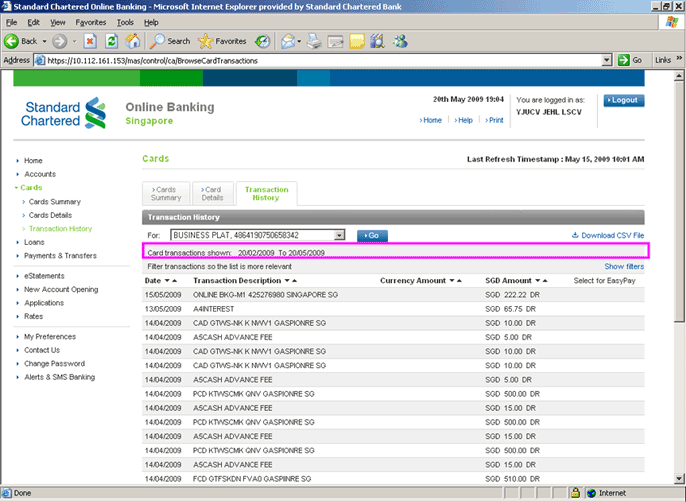Viewport: 686px width, 502px height.
Task: Open the Help menu in menu bar
Action: (x=151, y=22)
